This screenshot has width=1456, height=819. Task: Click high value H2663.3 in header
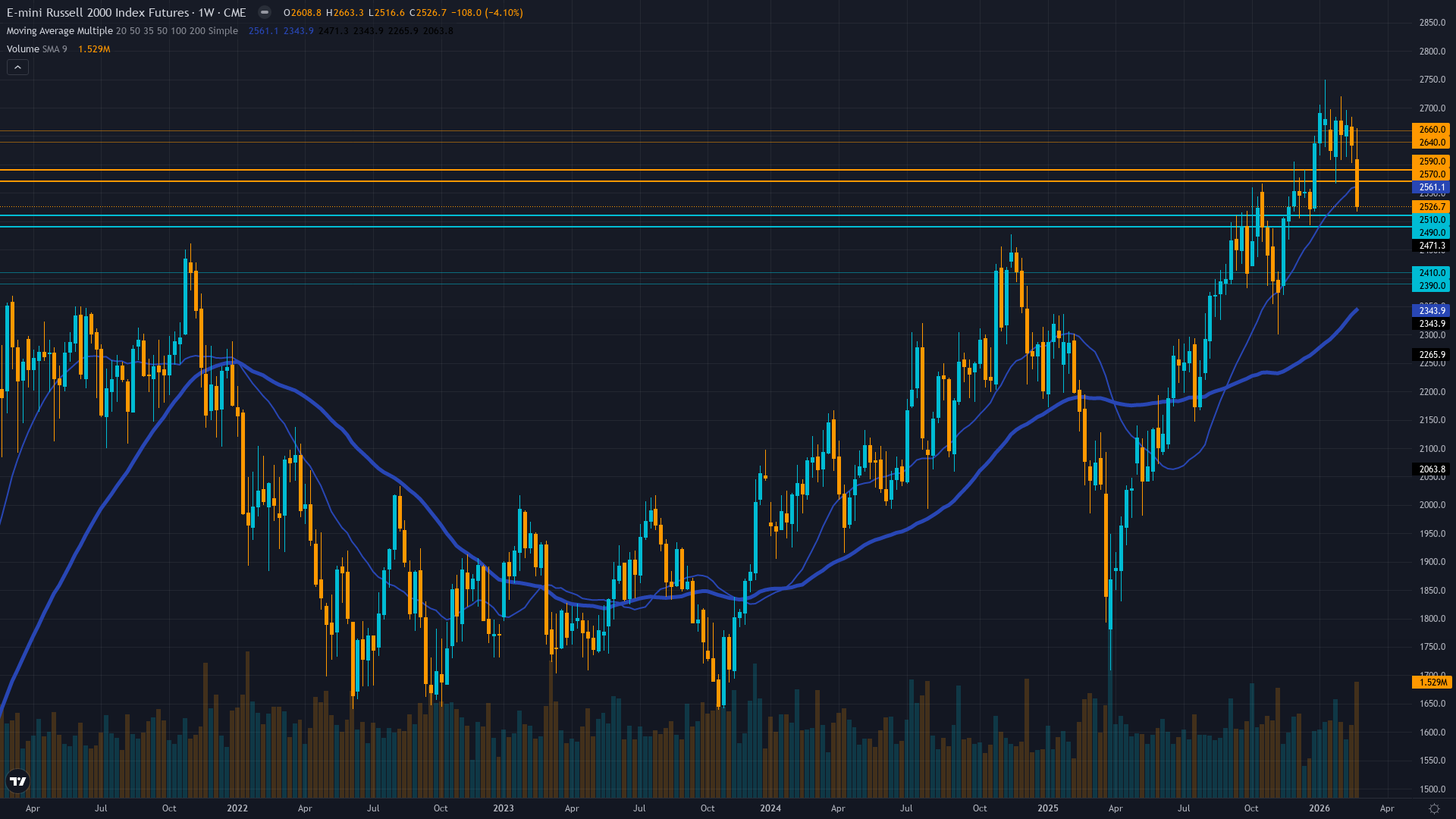click(x=345, y=13)
